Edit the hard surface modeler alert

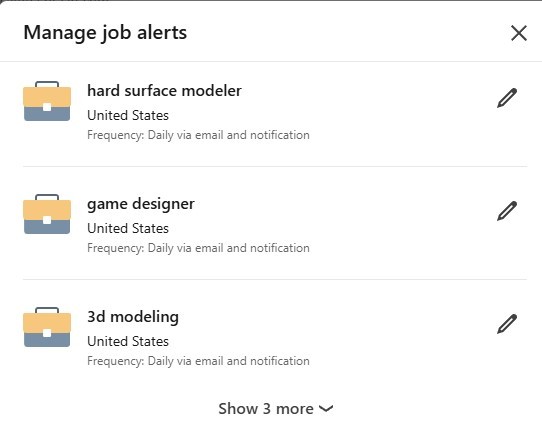507,98
